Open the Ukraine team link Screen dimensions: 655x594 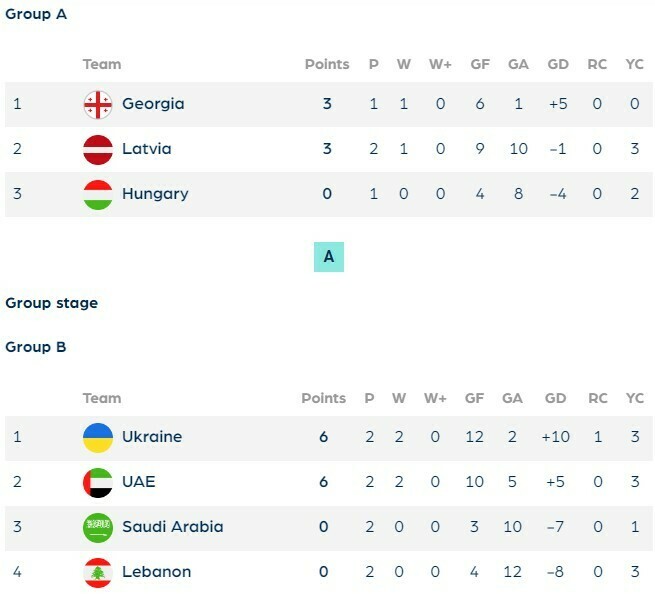click(152, 437)
